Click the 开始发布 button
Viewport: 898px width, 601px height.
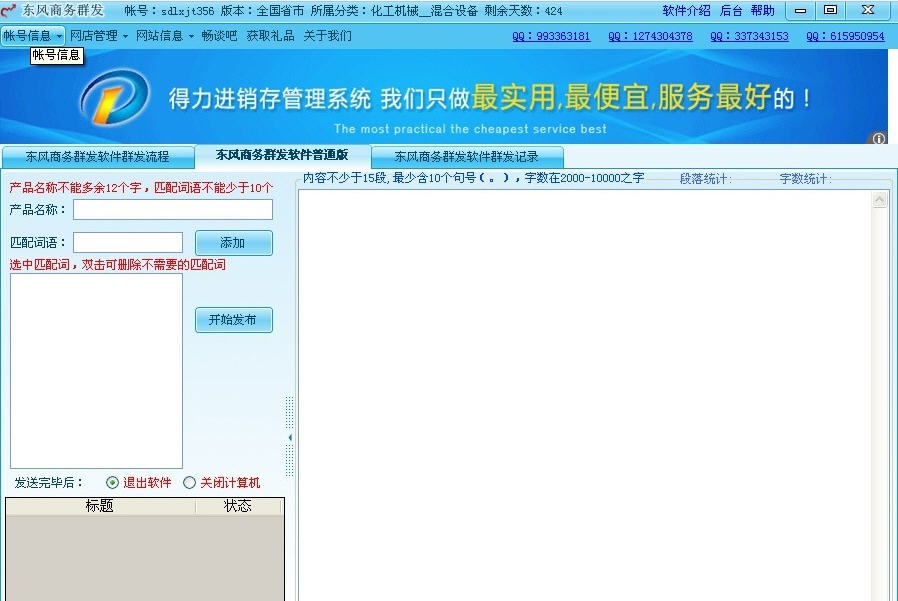click(x=234, y=320)
